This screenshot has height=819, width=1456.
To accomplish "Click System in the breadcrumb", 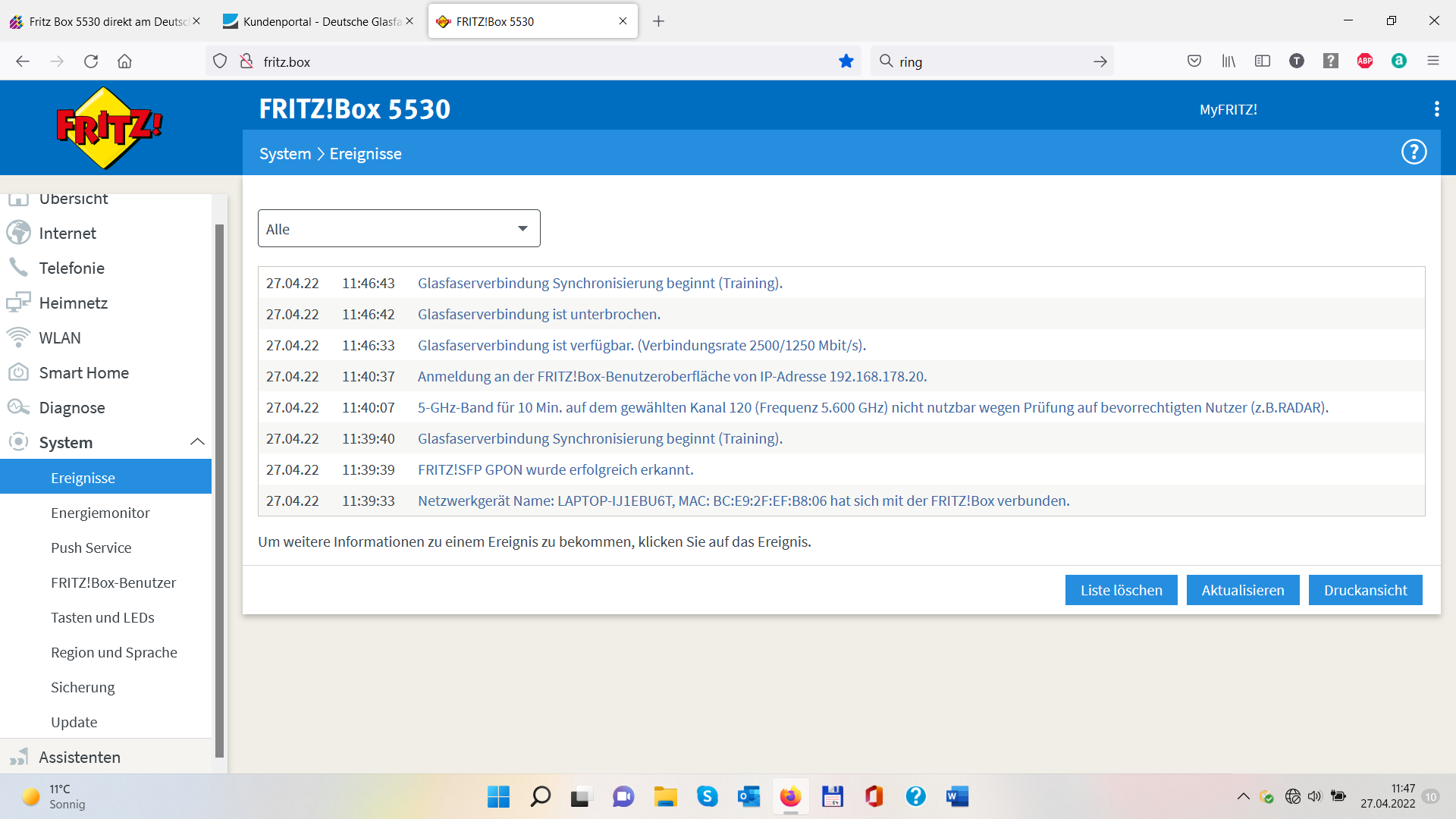I will click(285, 153).
